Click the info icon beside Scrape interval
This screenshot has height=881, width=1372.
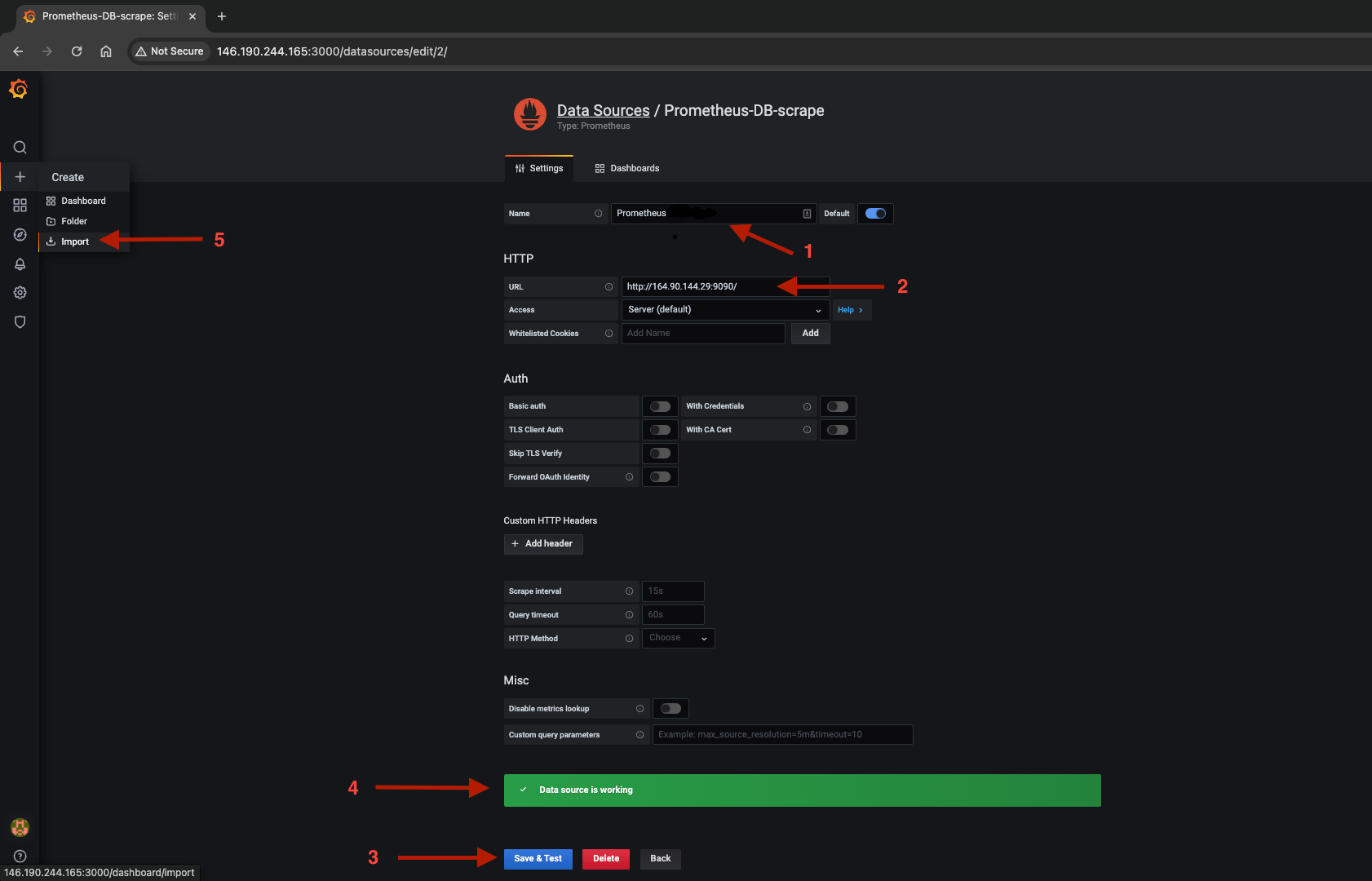(x=629, y=591)
